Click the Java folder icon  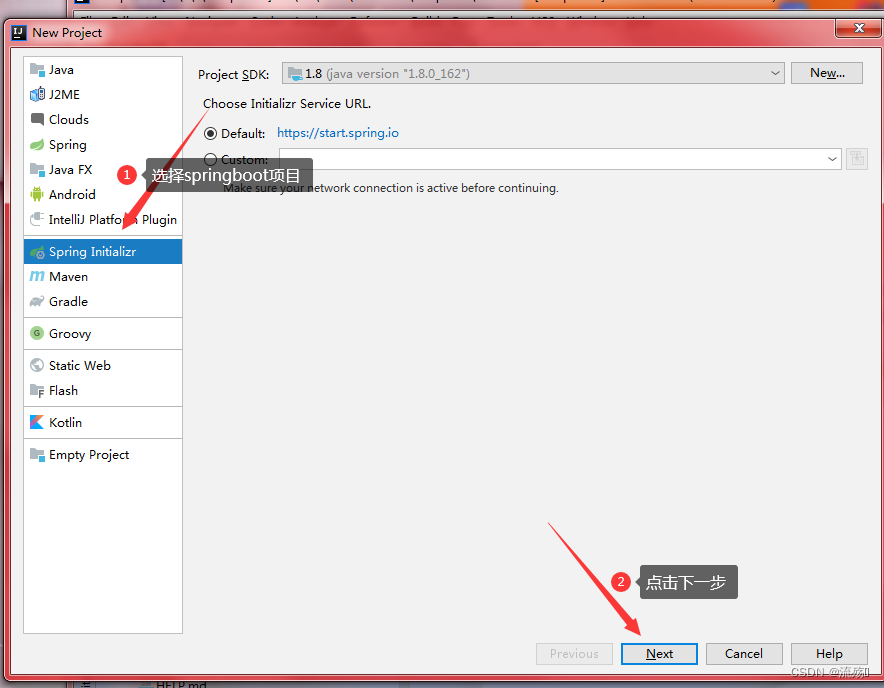37,70
